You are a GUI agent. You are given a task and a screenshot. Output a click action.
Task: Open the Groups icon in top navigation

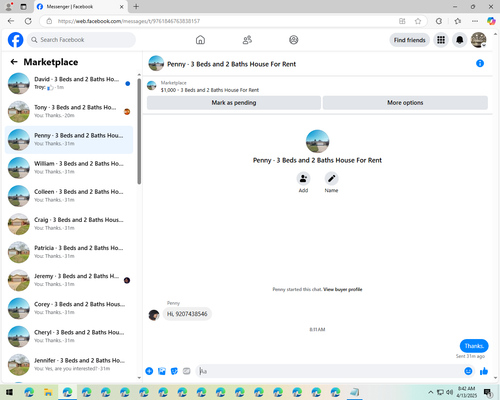(x=294, y=40)
